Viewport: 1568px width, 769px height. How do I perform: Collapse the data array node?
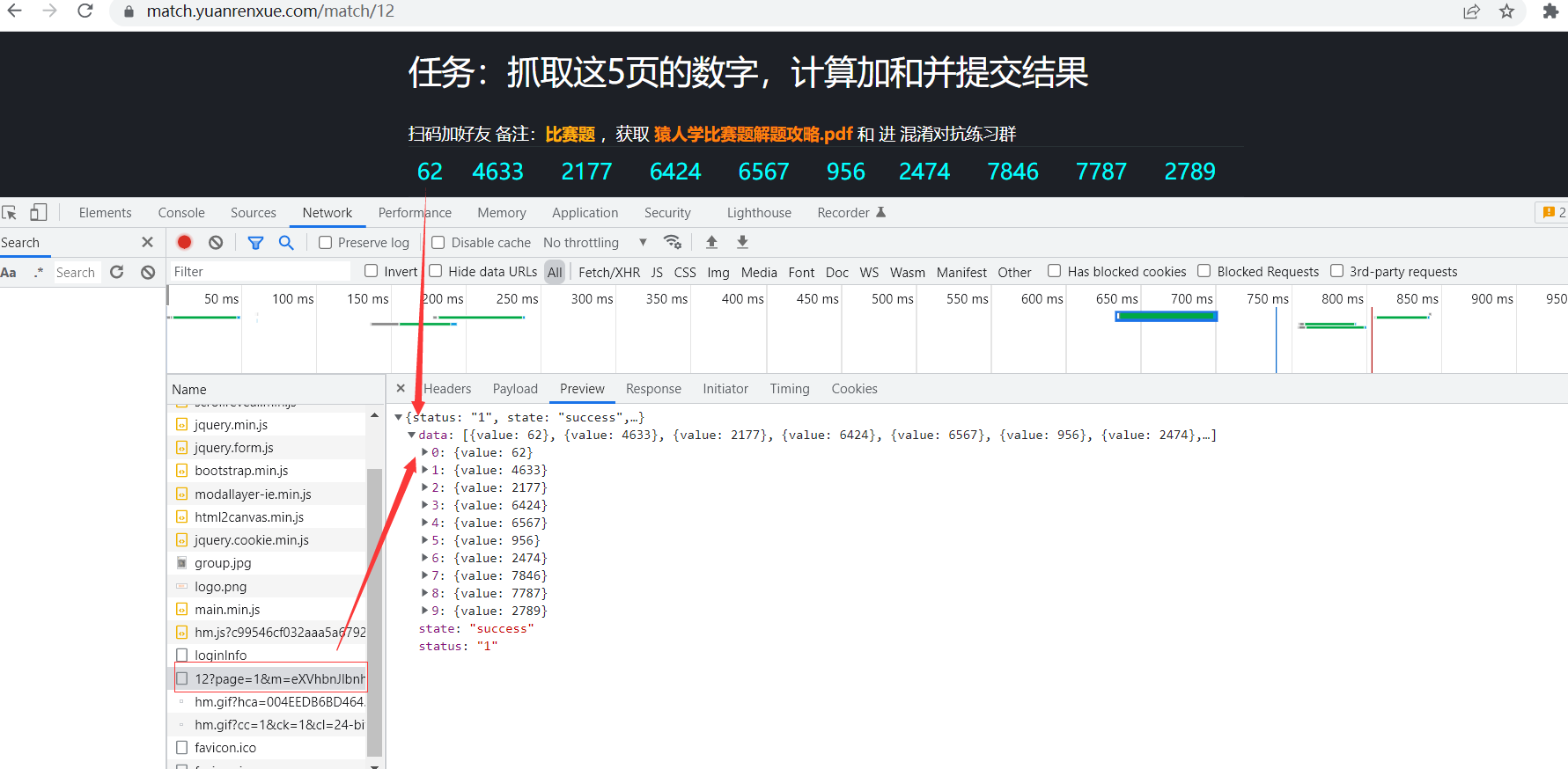[x=411, y=435]
